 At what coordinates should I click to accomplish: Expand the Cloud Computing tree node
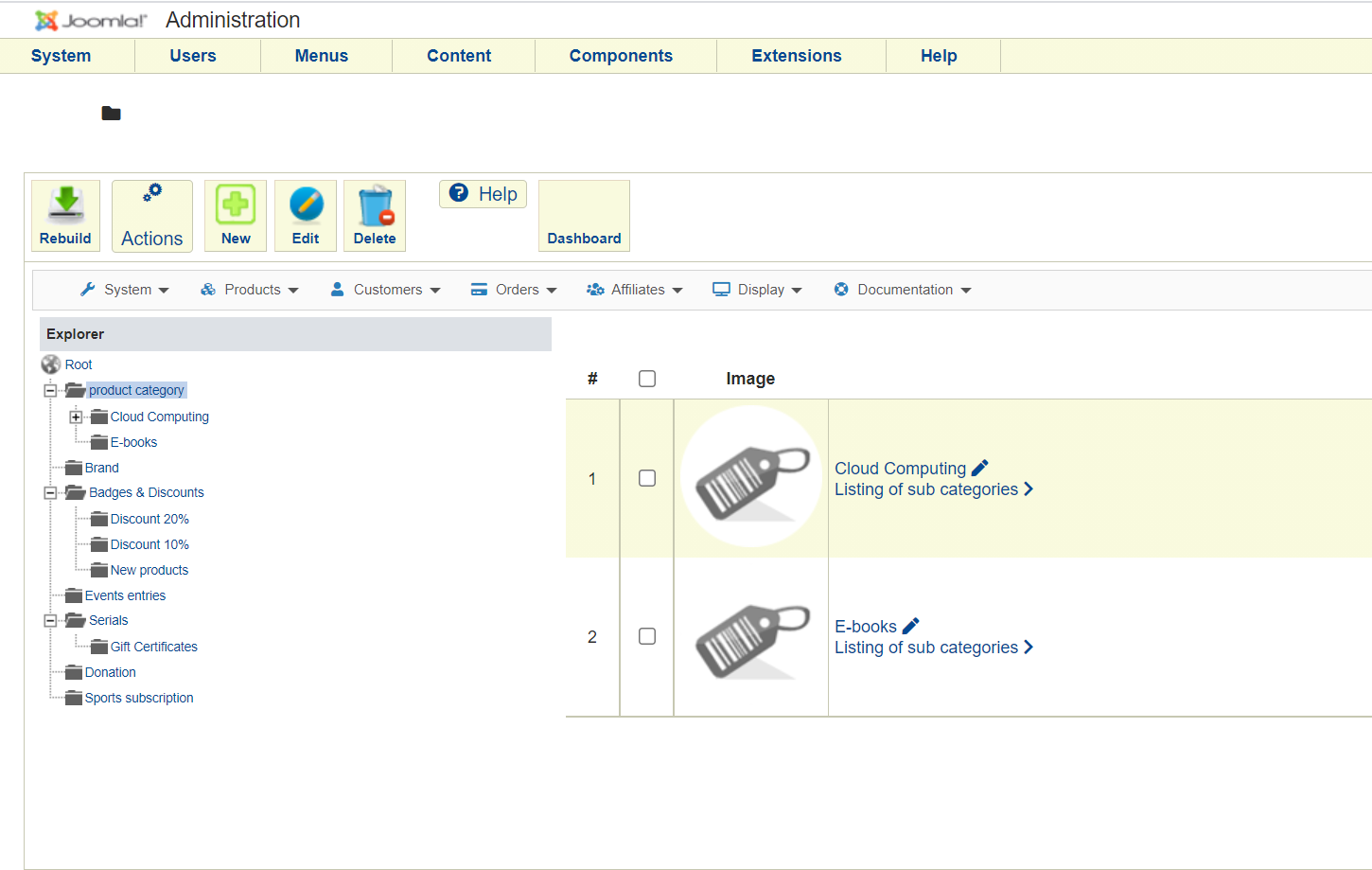point(76,417)
